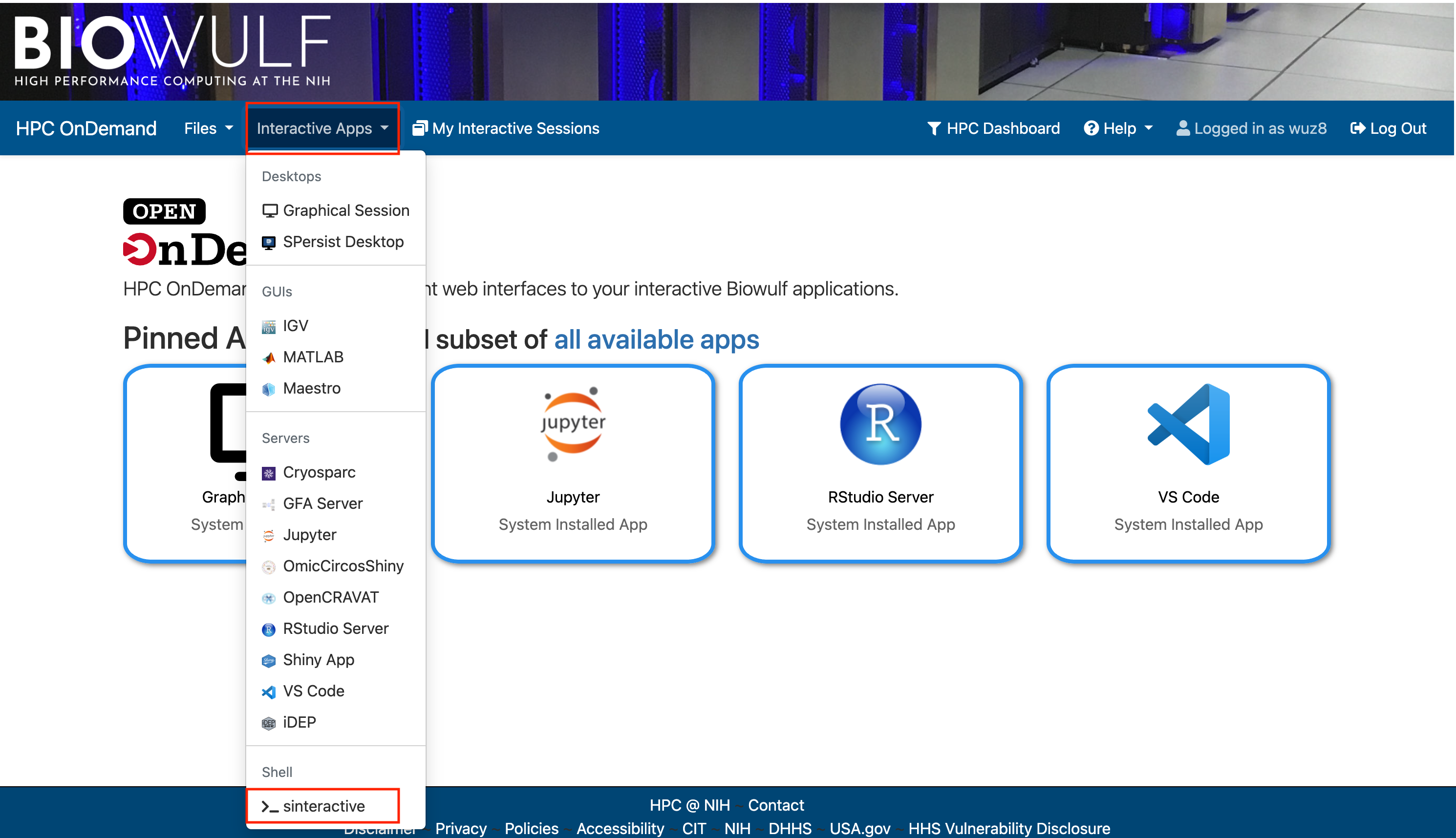Click the Log Out arrow icon
This screenshot has height=838, width=1456.
[1358, 128]
